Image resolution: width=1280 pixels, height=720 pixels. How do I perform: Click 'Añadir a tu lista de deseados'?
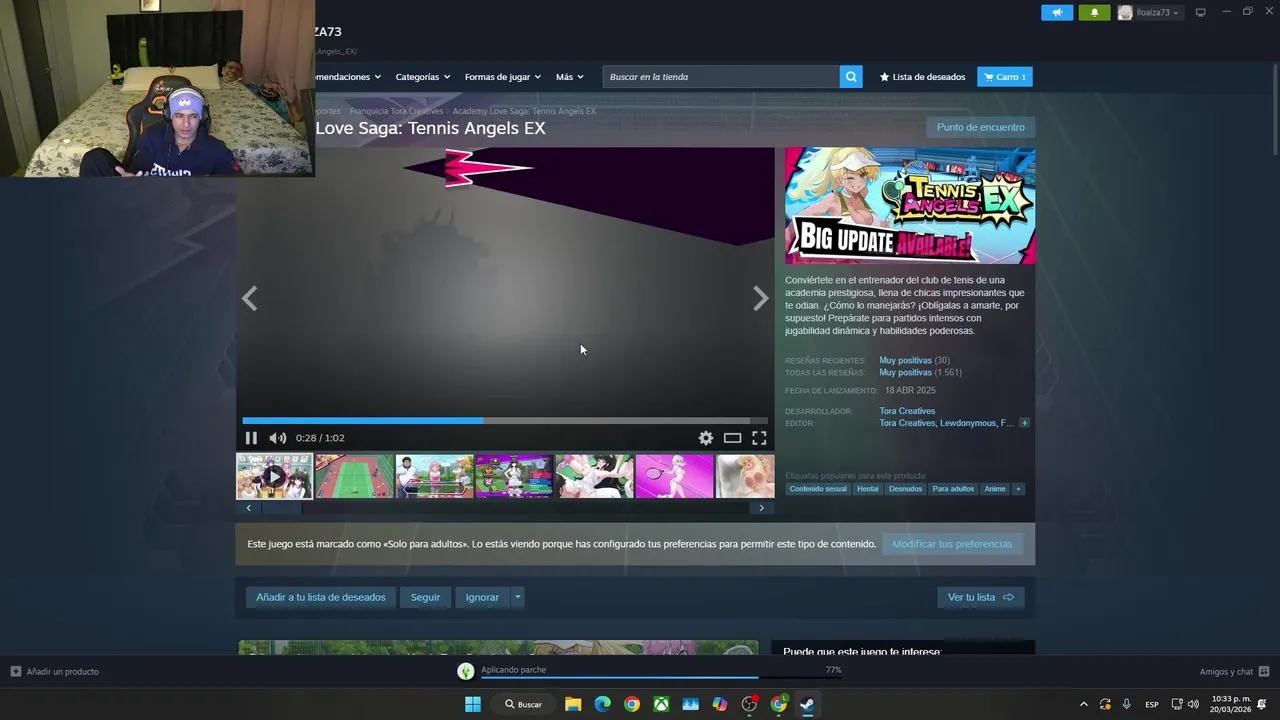[x=321, y=597]
